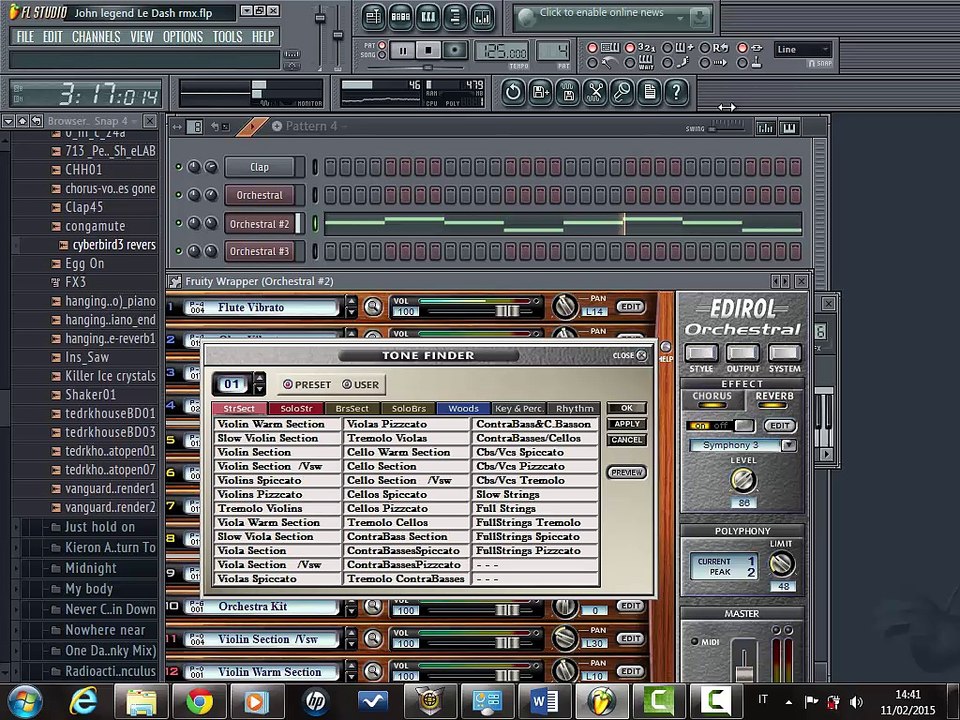Show the Browser view toolbar button

[455, 17]
